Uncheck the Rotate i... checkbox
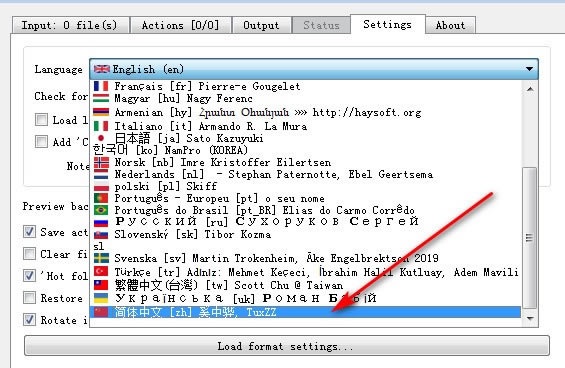This screenshot has width=565, height=368. (x=29, y=320)
